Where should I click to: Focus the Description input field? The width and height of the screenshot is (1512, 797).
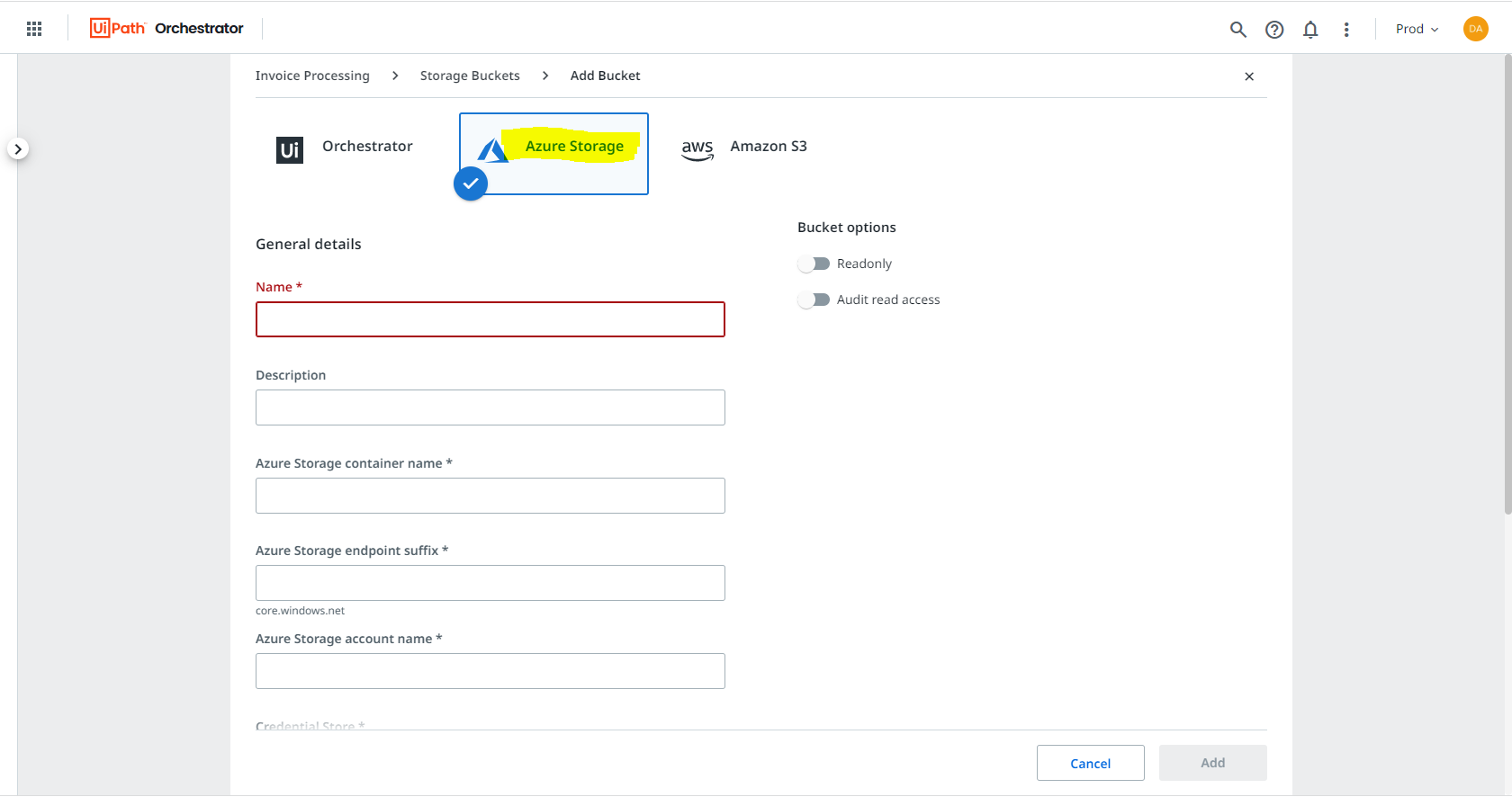[x=490, y=407]
